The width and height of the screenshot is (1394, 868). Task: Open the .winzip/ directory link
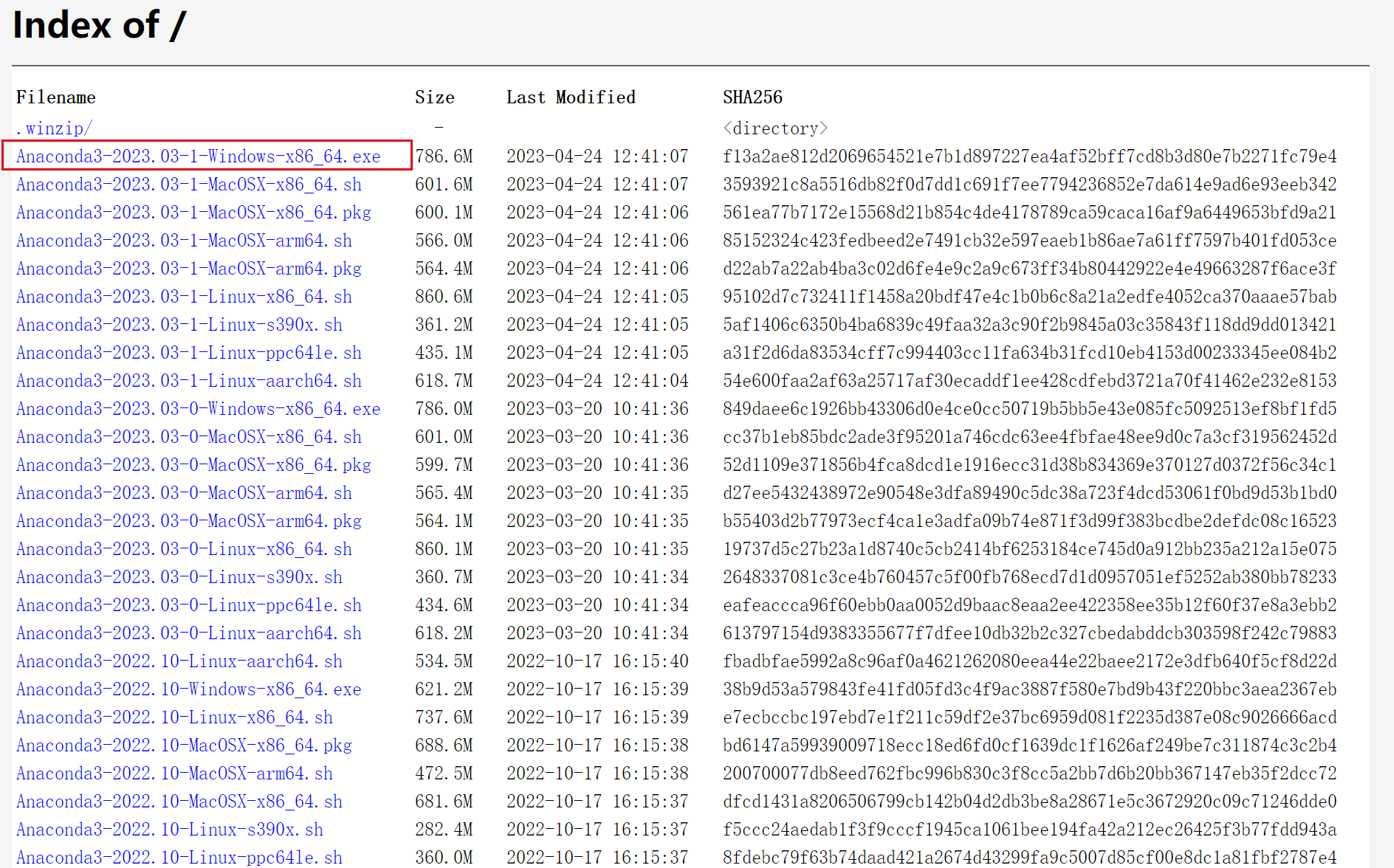(x=54, y=128)
